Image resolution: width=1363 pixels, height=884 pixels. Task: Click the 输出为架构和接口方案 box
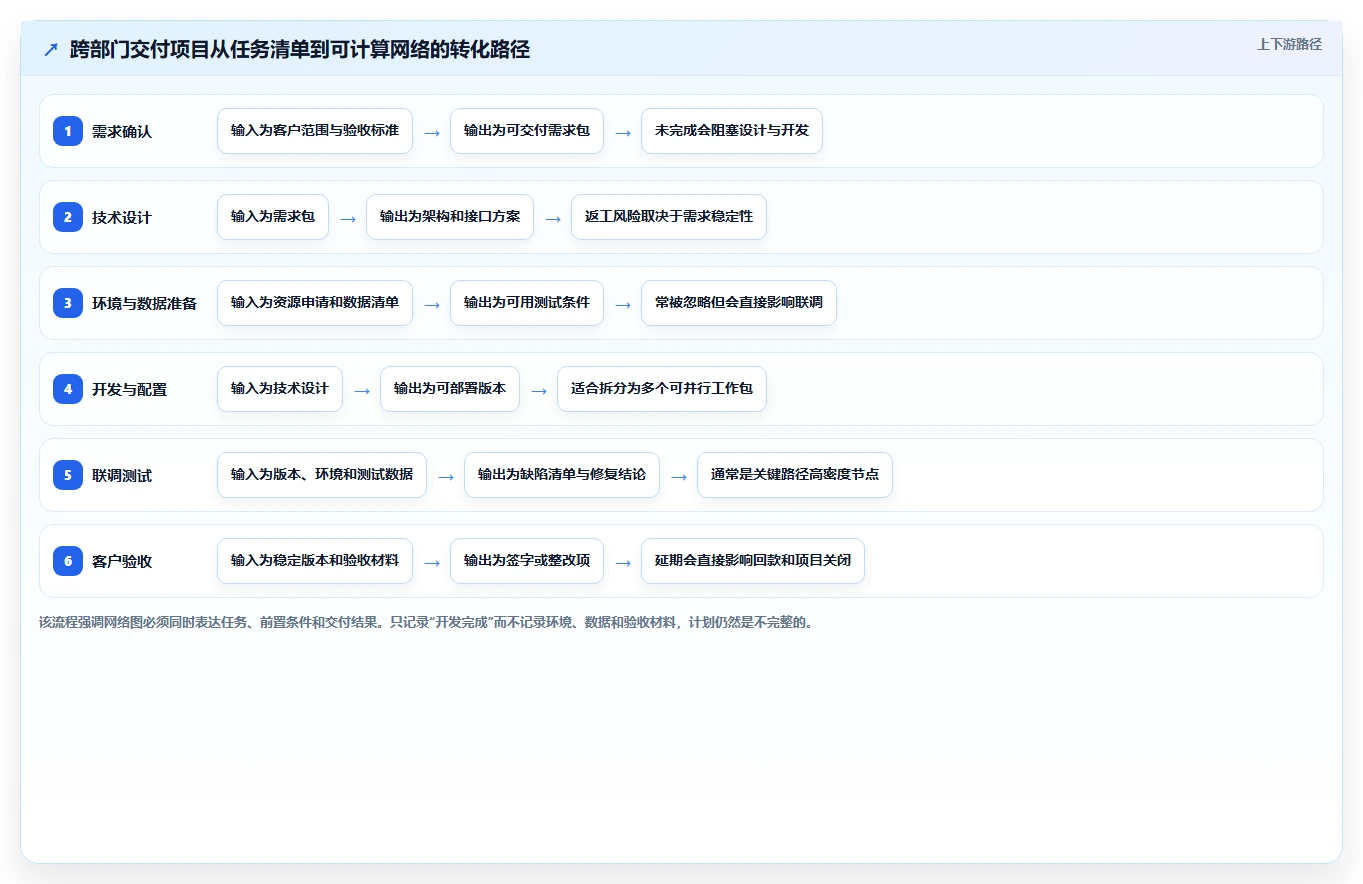point(450,217)
